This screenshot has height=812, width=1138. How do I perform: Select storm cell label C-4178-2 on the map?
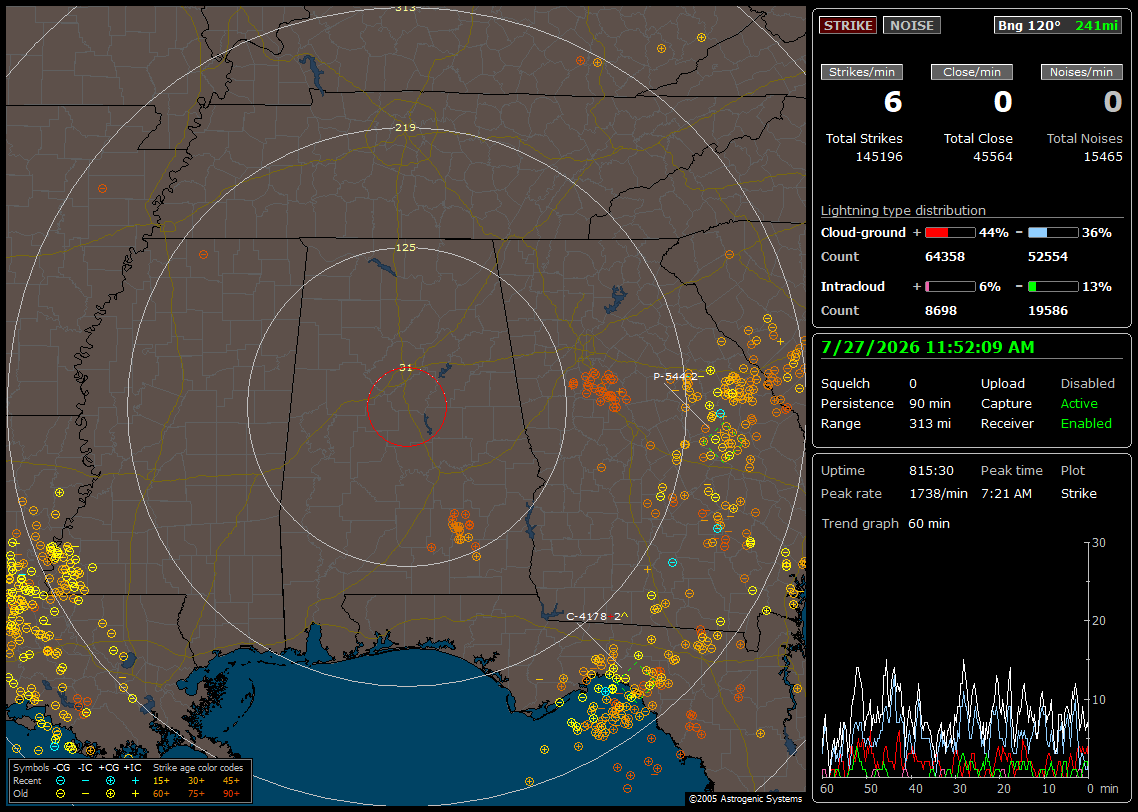click(x=594, y=616)
